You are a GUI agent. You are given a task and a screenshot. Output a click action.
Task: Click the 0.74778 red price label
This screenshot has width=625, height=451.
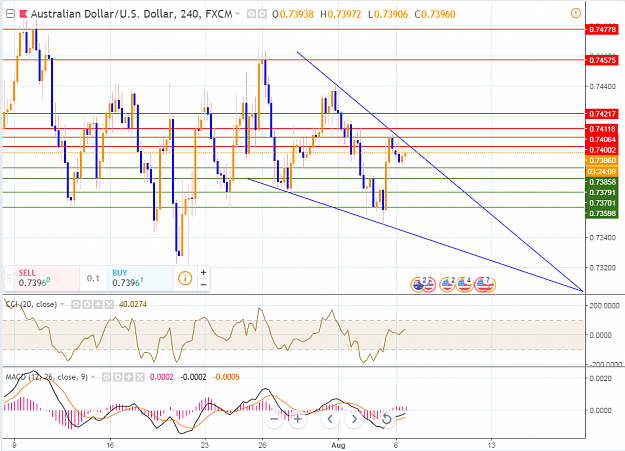602,30
